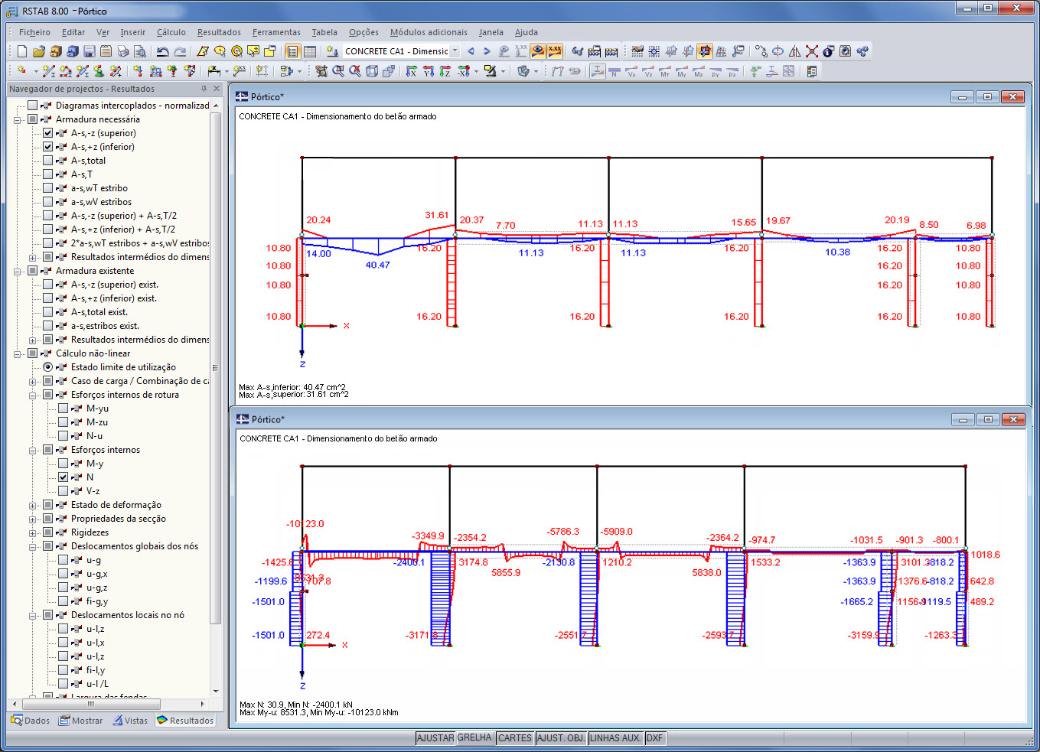The image size is (1040, 752).
Task: Toggle GRELHA in status bar
Action: pos(475,737)
